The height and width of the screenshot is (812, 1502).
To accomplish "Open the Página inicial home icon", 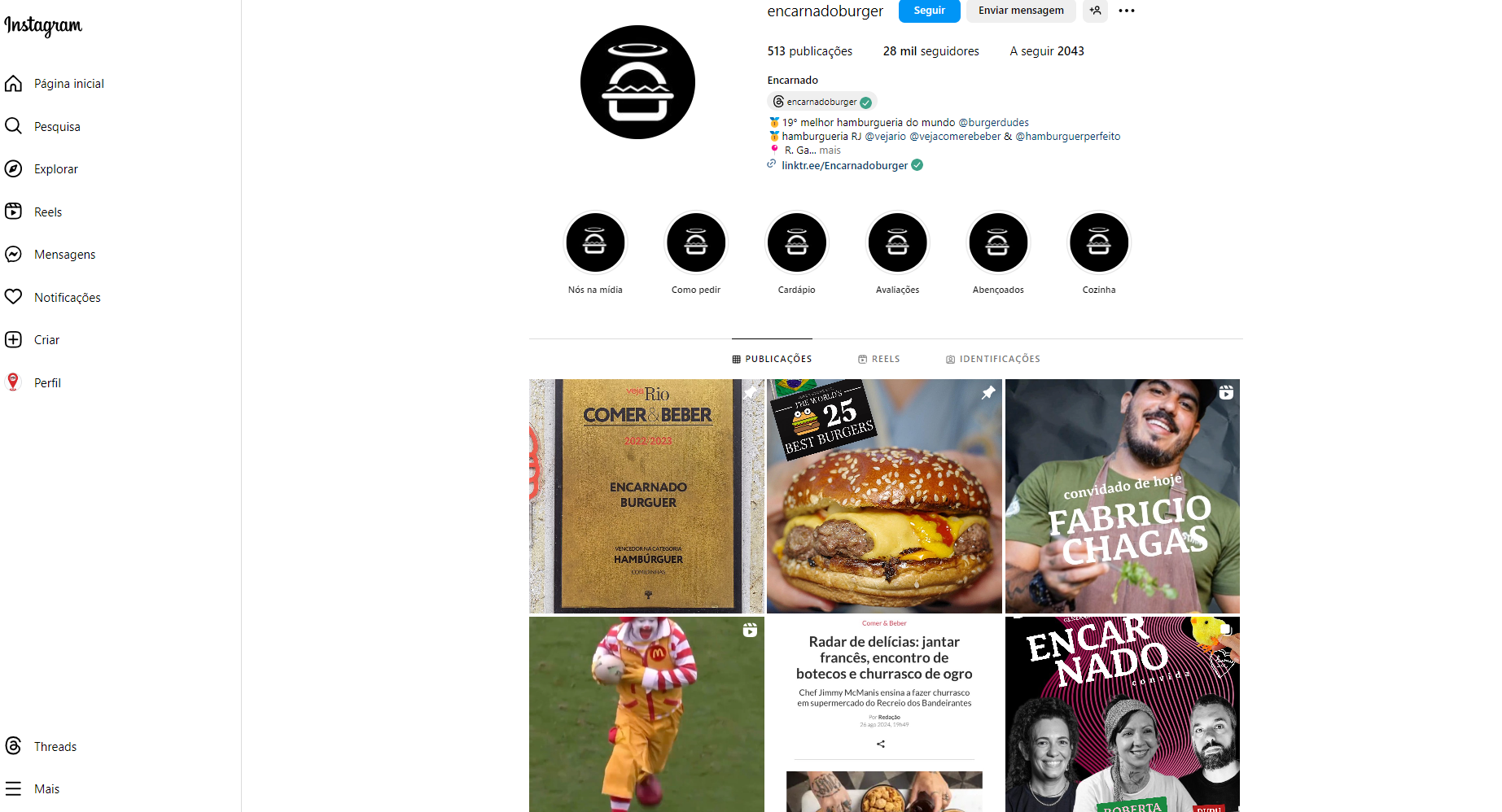I will [13, 84].
